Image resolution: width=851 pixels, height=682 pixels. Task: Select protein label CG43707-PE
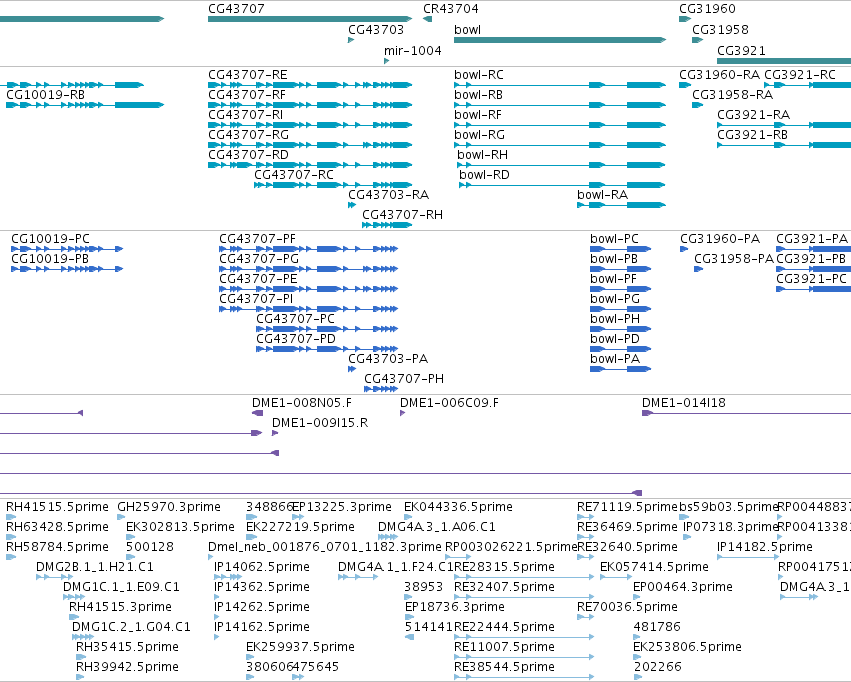click(258, 279)
